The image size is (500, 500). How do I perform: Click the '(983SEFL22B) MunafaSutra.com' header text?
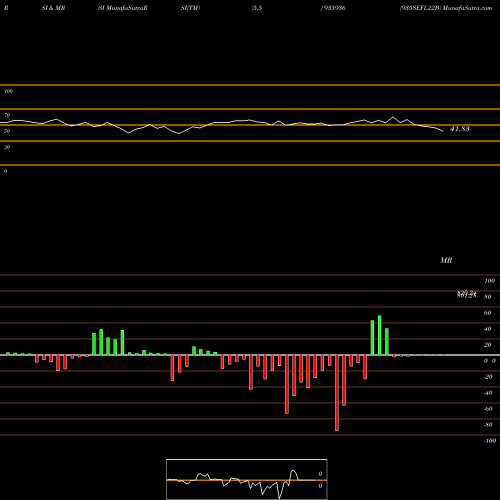(446, 8)
